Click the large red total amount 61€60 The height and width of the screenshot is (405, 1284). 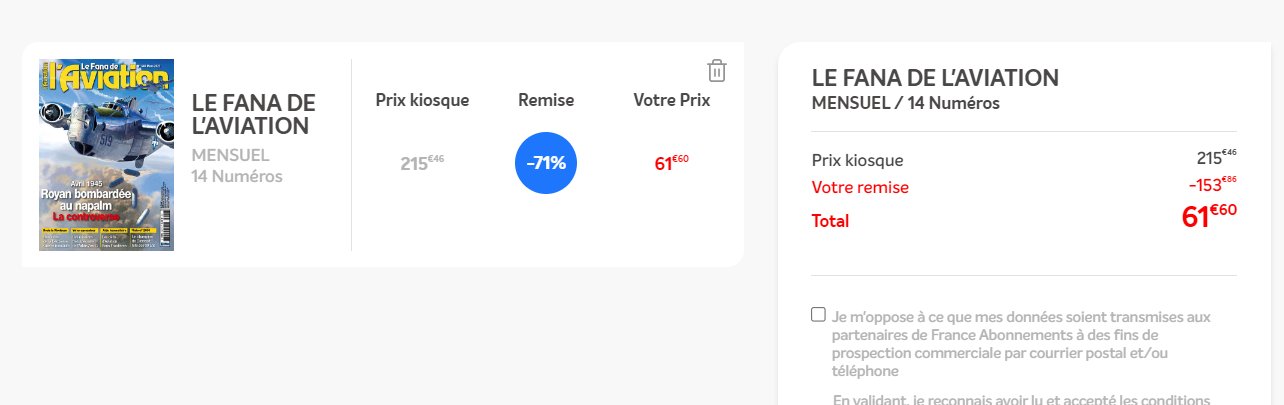[1209, 216]
